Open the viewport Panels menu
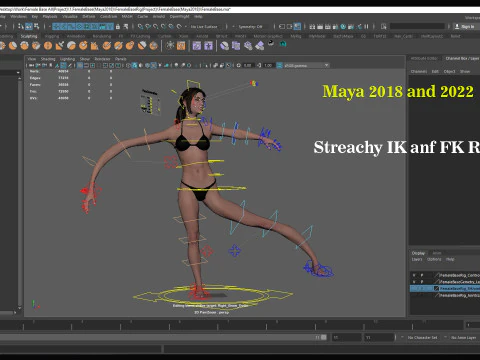Viewport: 480px width, 360px height. click(121, 59)
